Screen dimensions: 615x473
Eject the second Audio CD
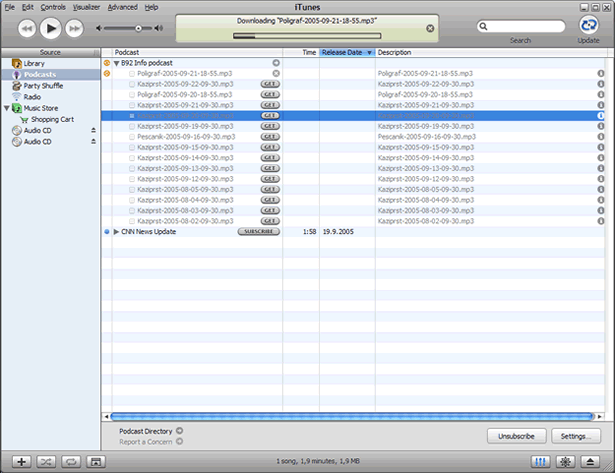(x=93, y=141)
